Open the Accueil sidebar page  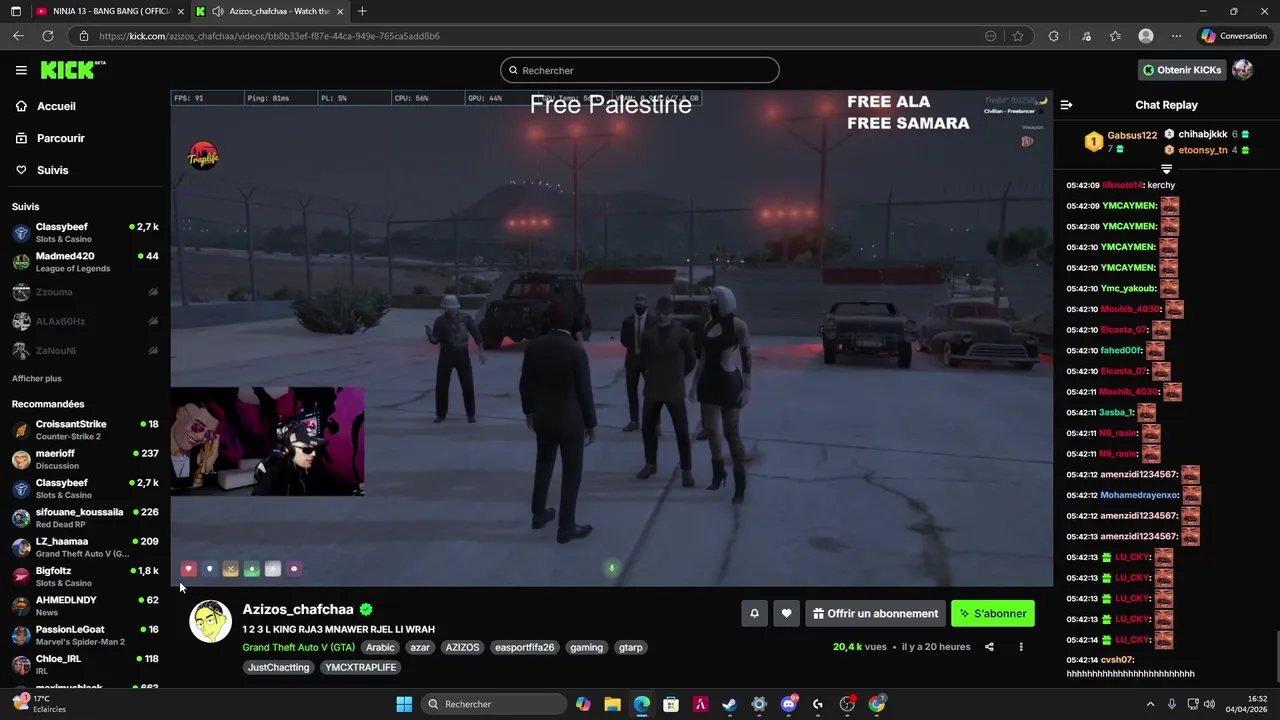[x=56, y=106]
